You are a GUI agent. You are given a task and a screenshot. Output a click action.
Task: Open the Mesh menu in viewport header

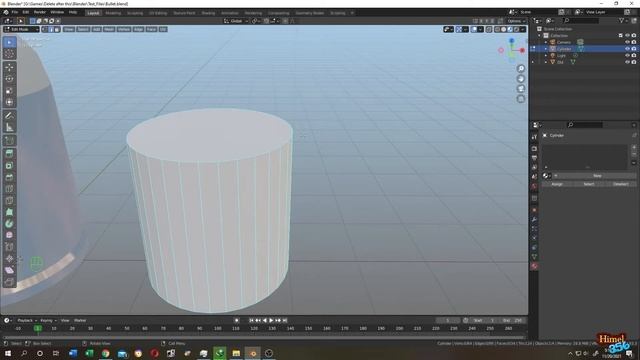109,29
